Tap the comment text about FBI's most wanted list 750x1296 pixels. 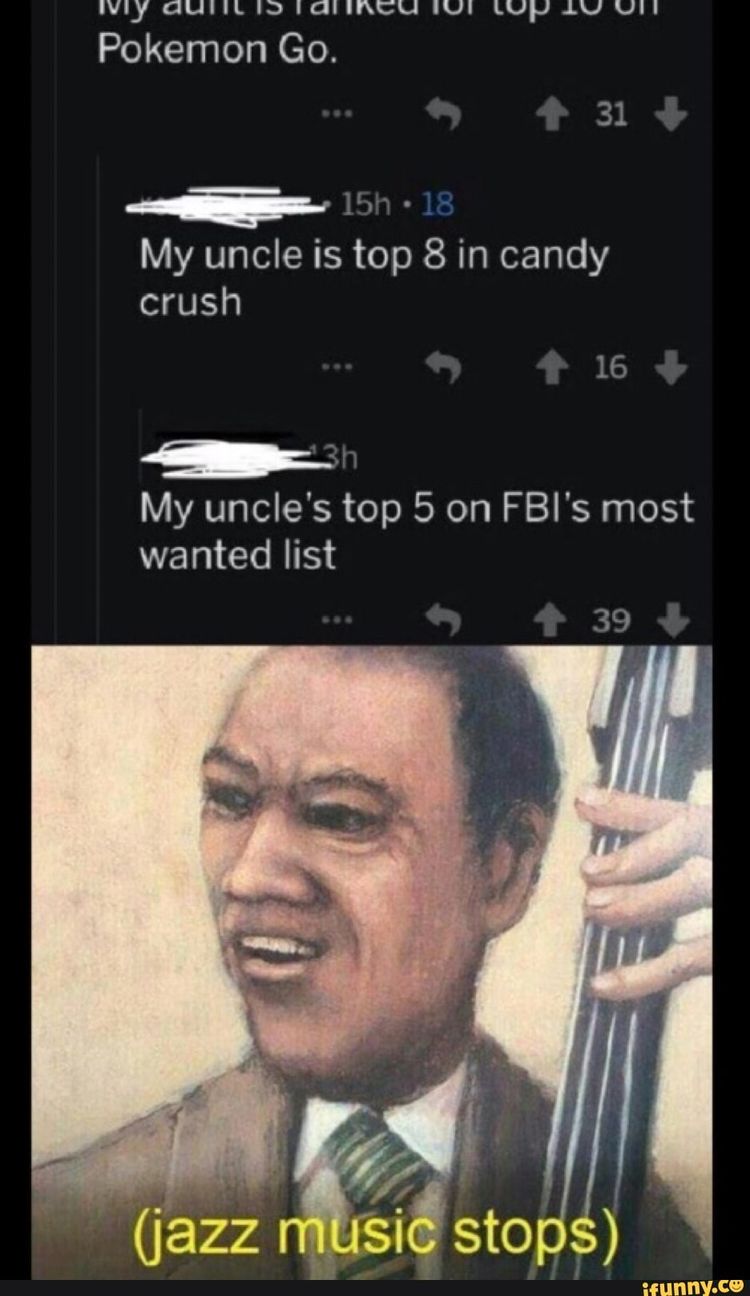415,530
